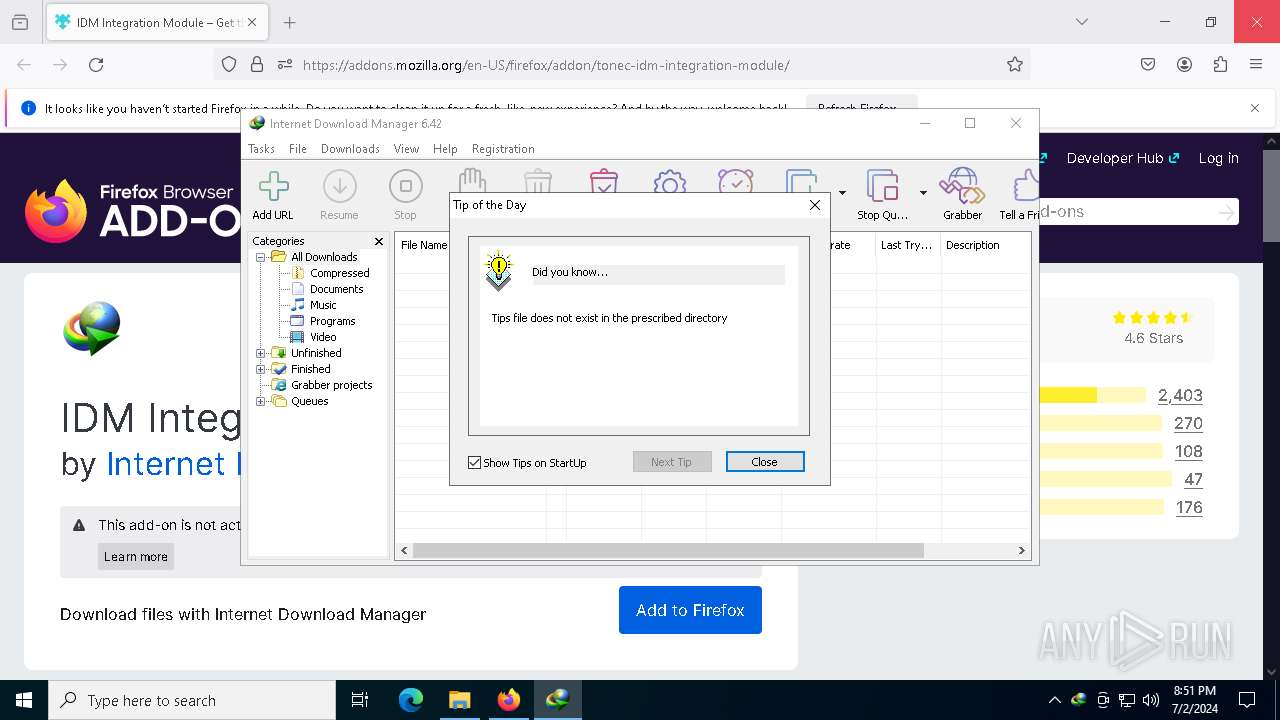The width and height of the screenshot is (1280, 720).
Task: Click the padlock site security icon
Action: [x=257, y=65]
